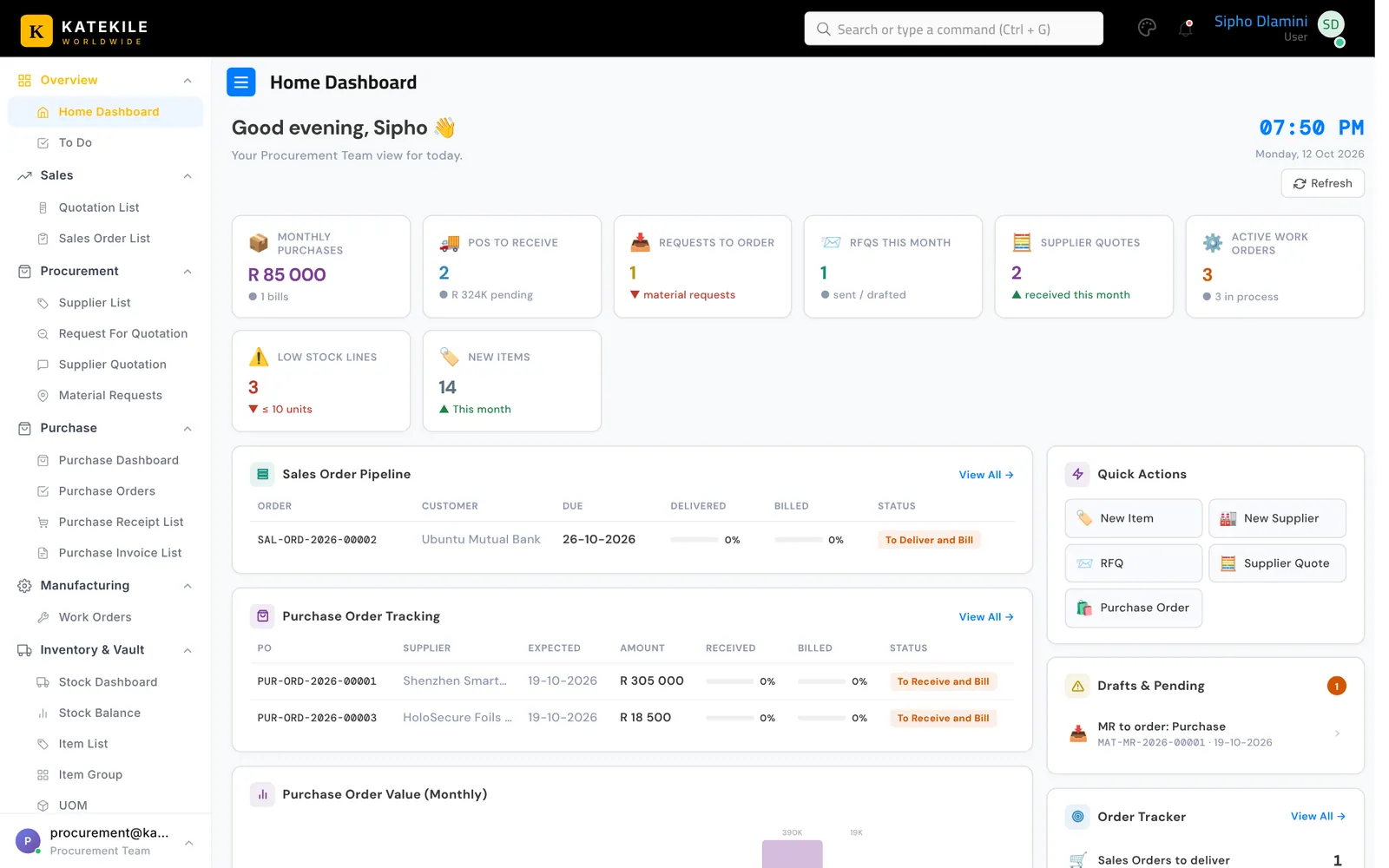Open Quotation List in the sidebar
Image resolution: width=1389 pixels, height=868 pixels.
click(x=105, y=207)
